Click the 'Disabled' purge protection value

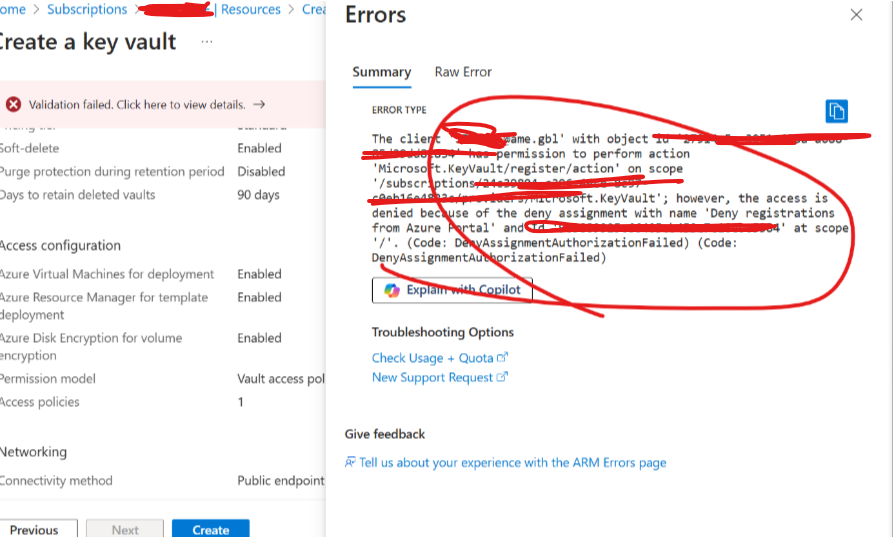261,171
